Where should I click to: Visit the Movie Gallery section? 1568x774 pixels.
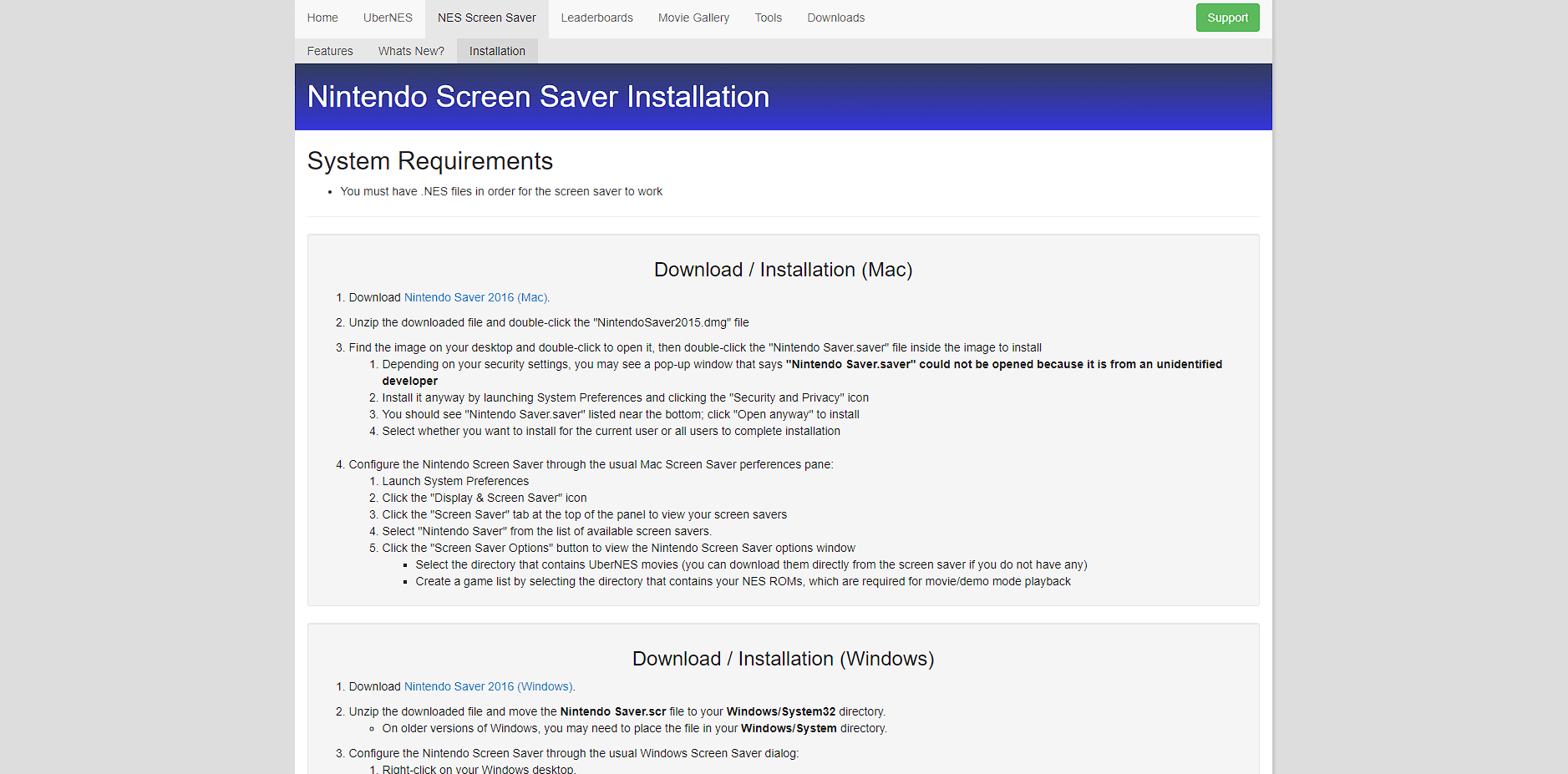(x=693, y=18)
